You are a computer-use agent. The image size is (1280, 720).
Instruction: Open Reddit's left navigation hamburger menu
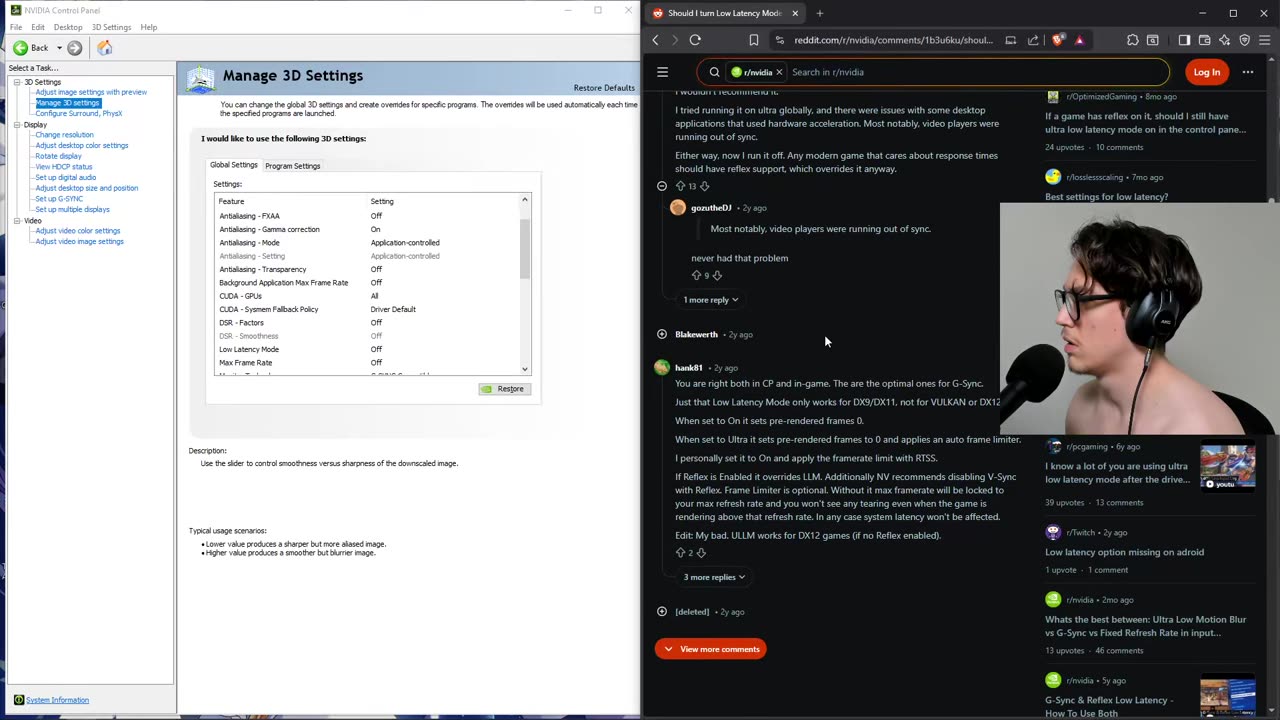click(662, 72)
